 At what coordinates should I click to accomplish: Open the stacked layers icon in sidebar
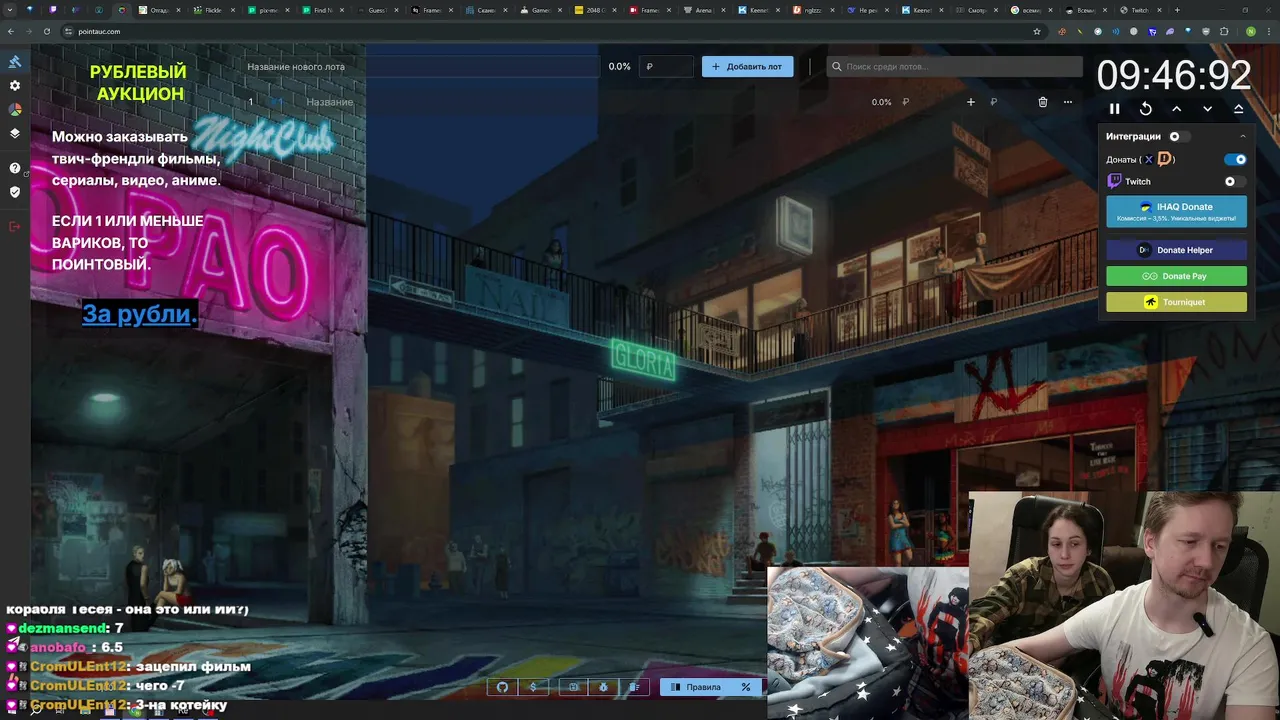[15, 133]
